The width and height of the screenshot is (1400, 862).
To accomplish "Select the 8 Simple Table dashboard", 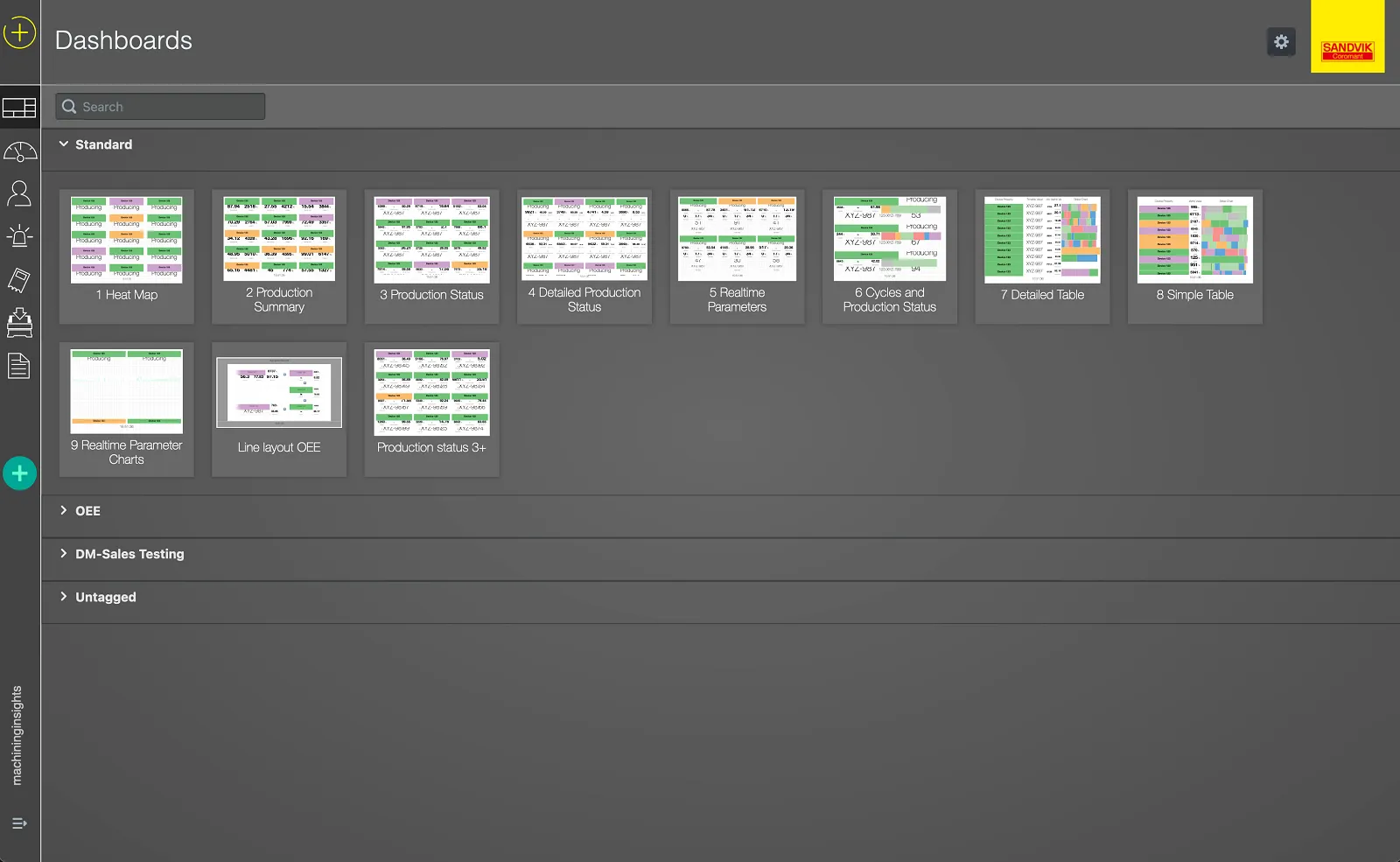I will [1193, 256].
